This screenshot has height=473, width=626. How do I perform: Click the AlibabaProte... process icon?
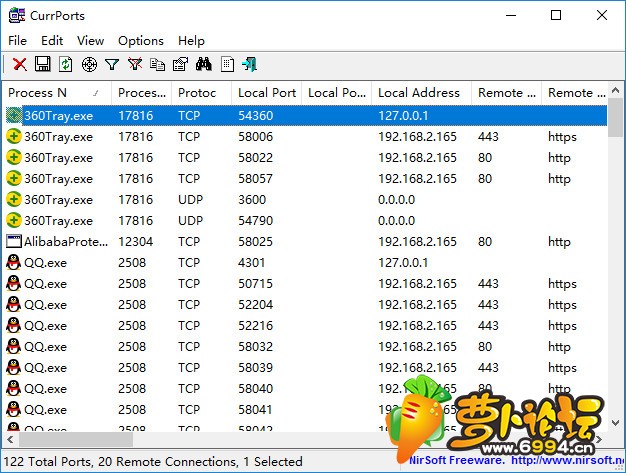14,241
